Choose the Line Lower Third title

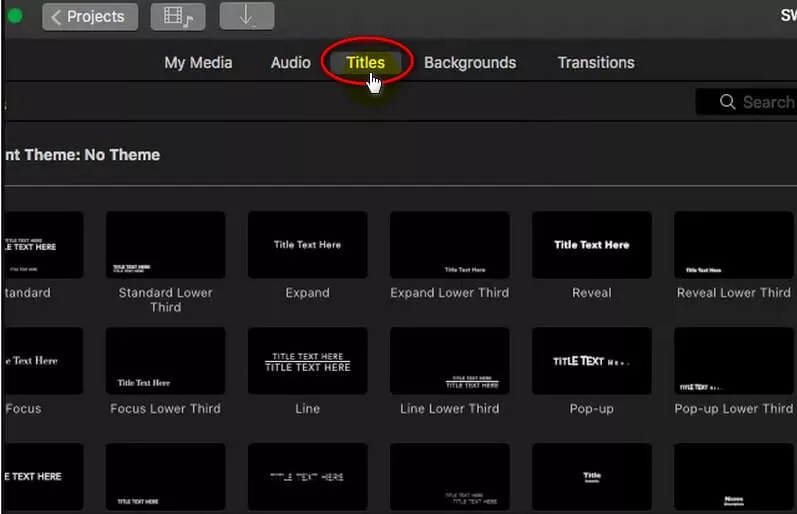[449, 360]
